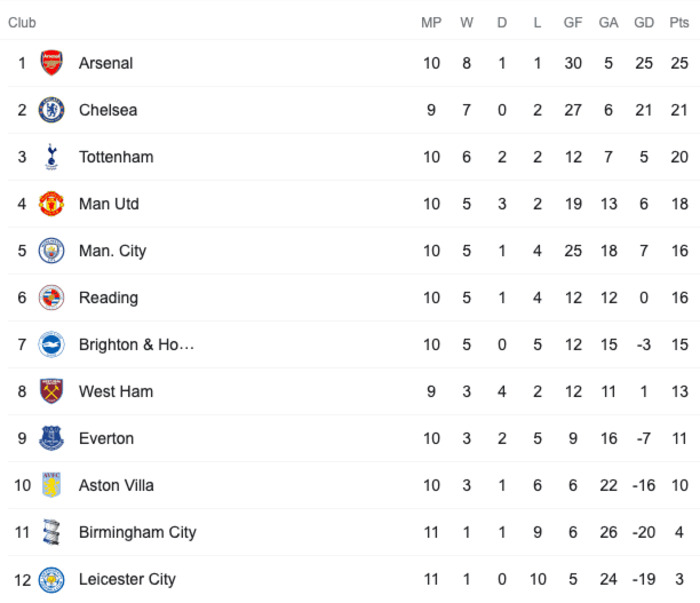Click the Brighton & Hove club crest
This screenshot has width=700, height=603.
point(51,344)
